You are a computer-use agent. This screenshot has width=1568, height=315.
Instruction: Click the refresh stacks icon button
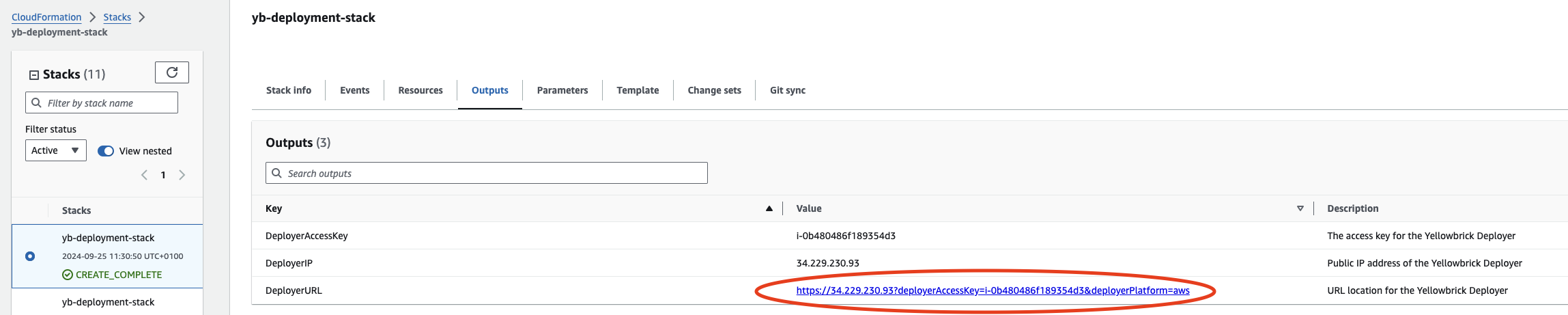click(172, 72)
